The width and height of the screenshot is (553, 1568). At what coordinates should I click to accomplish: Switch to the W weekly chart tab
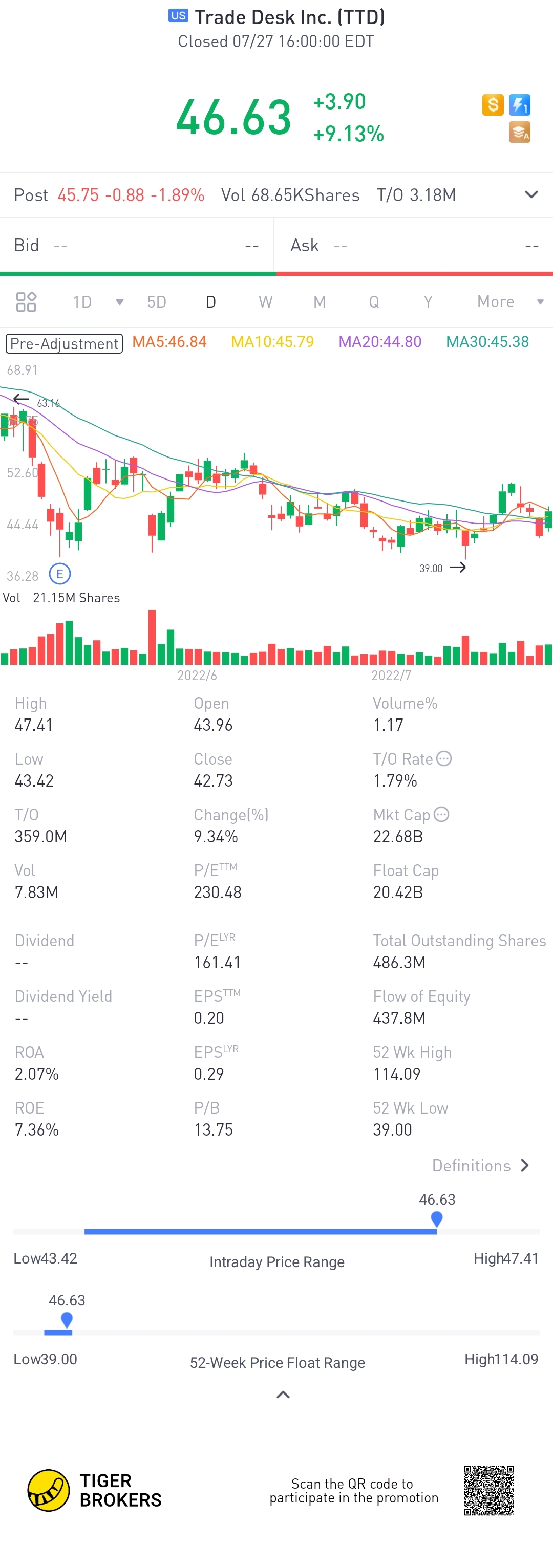click(x=266, y=302)
